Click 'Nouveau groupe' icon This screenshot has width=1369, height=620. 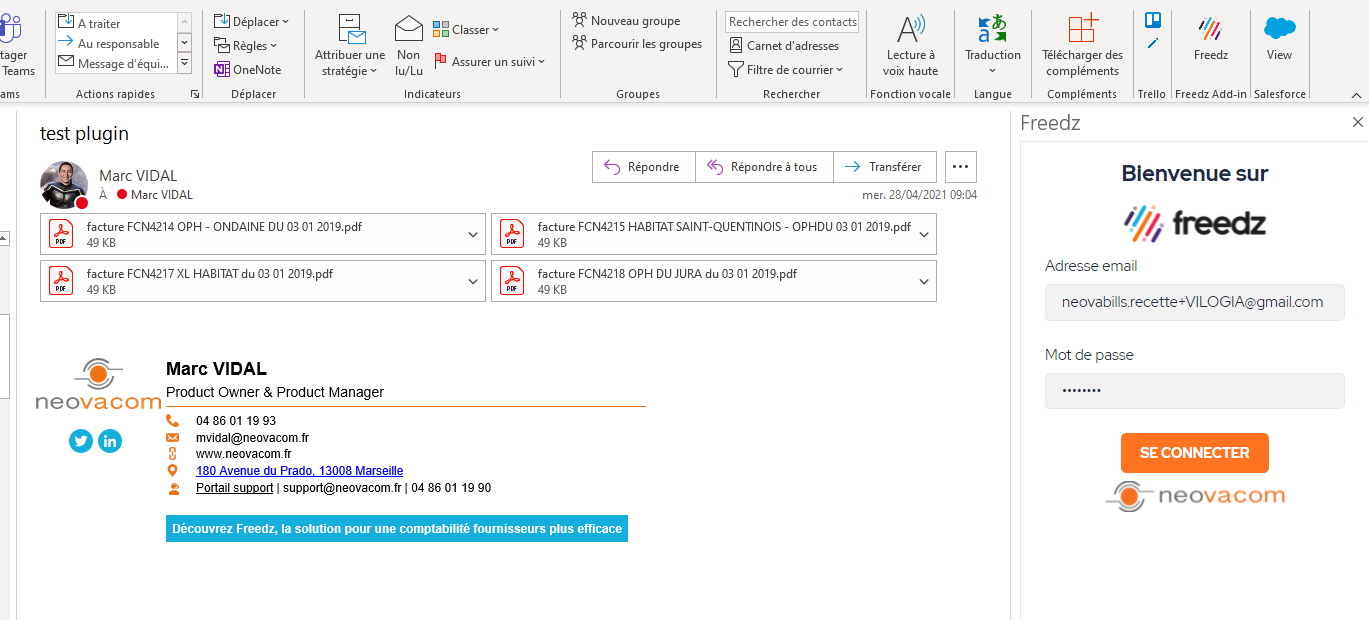[579, 20]
